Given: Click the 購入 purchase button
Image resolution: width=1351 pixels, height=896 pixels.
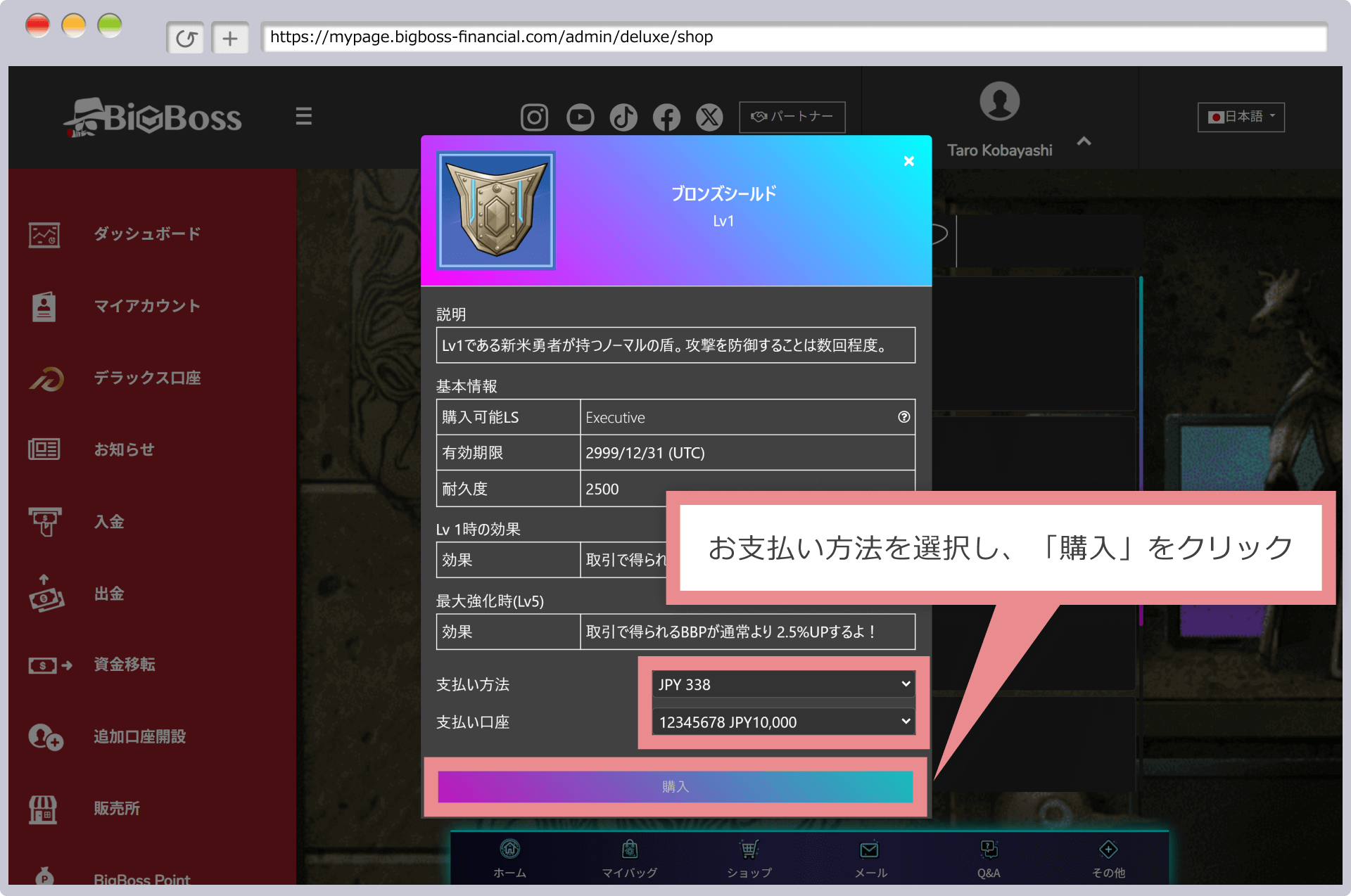Looking at the screenshot, I should pyautogui.click(x=675, y=786).
